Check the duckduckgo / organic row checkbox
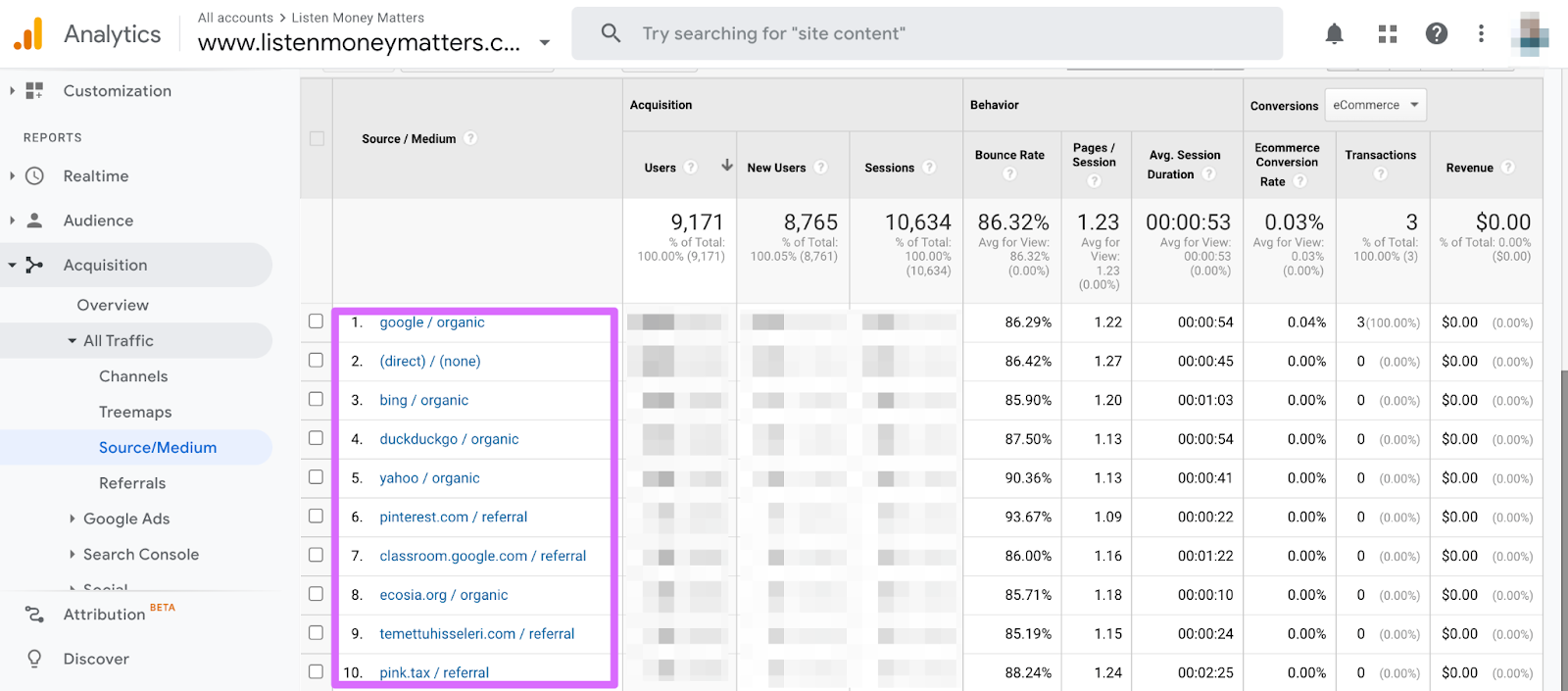Image resolution: width=1568 pixels, height=691 pixels. pyautogui.click(x=316, y=438)
